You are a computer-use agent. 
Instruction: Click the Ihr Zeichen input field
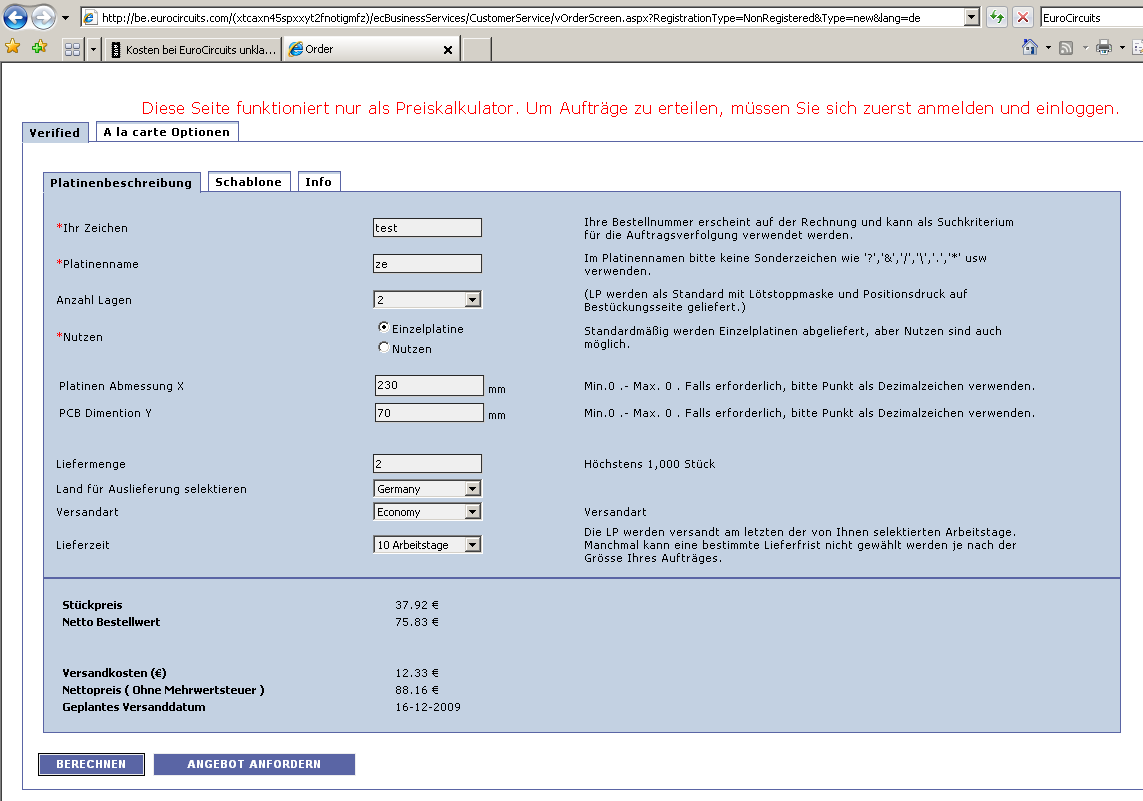pyautogui.click(x=427, y=227)
